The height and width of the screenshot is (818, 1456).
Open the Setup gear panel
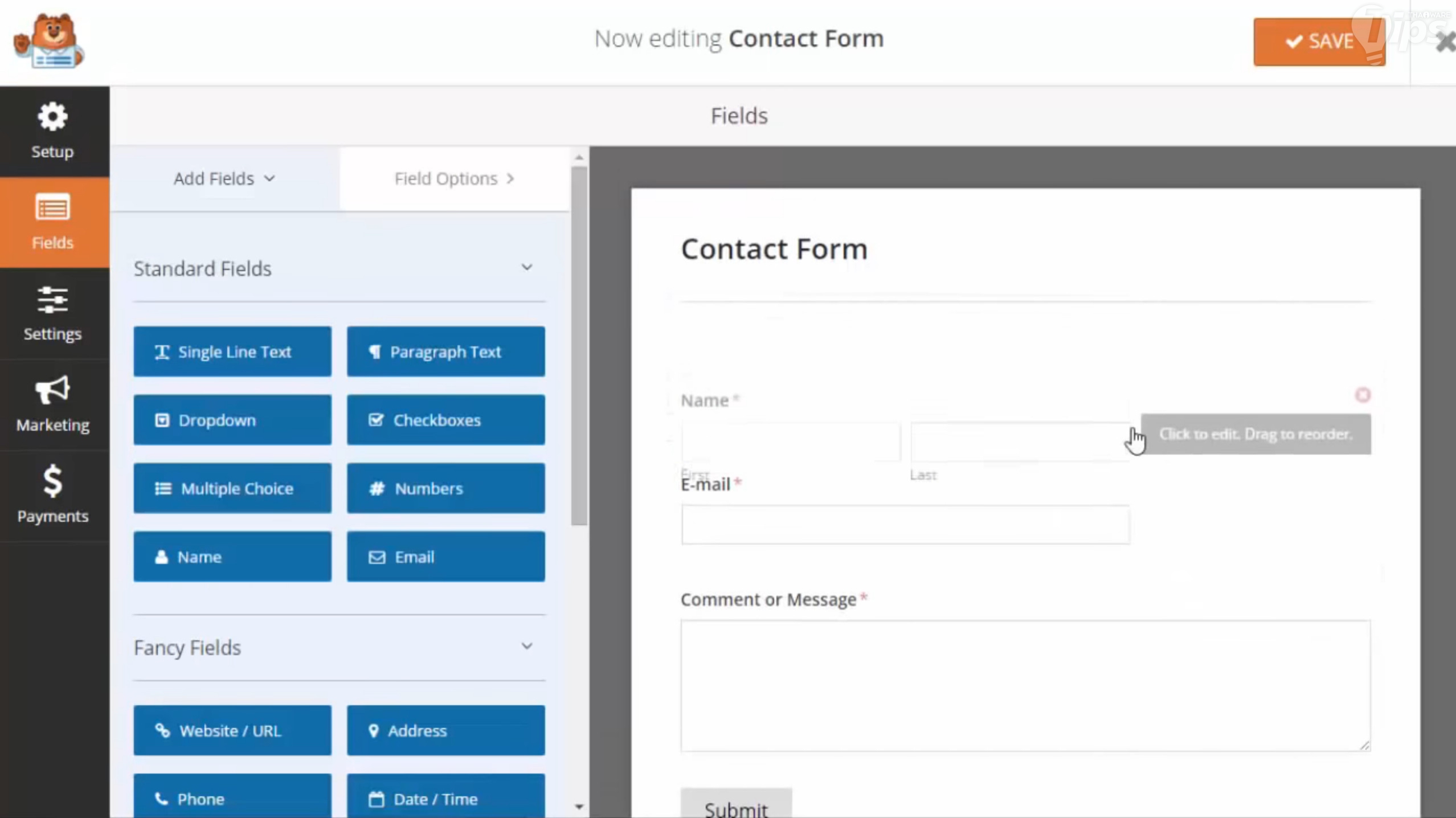click(x=52, y=130)
